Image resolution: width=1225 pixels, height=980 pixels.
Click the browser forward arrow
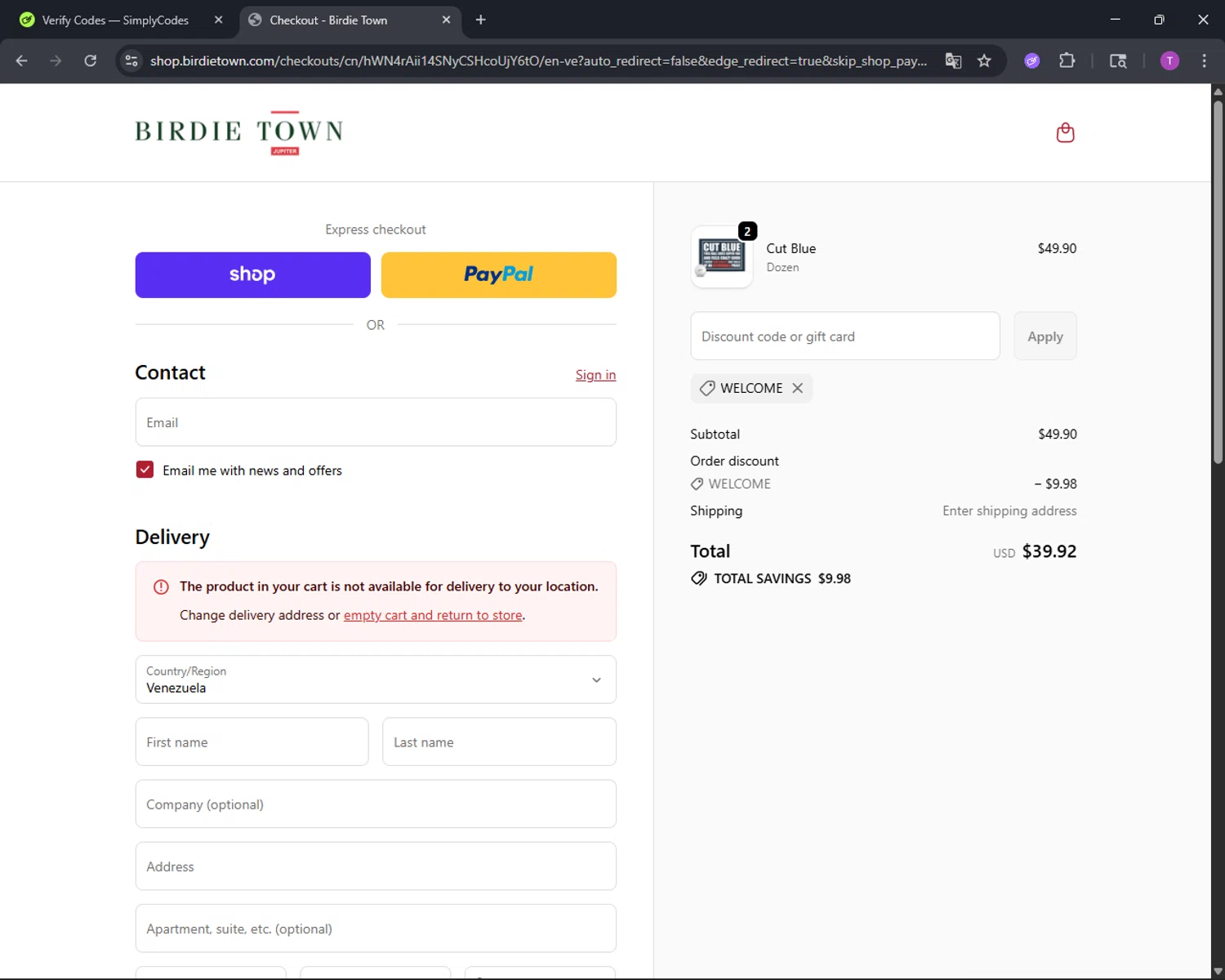tap(56, 60)
